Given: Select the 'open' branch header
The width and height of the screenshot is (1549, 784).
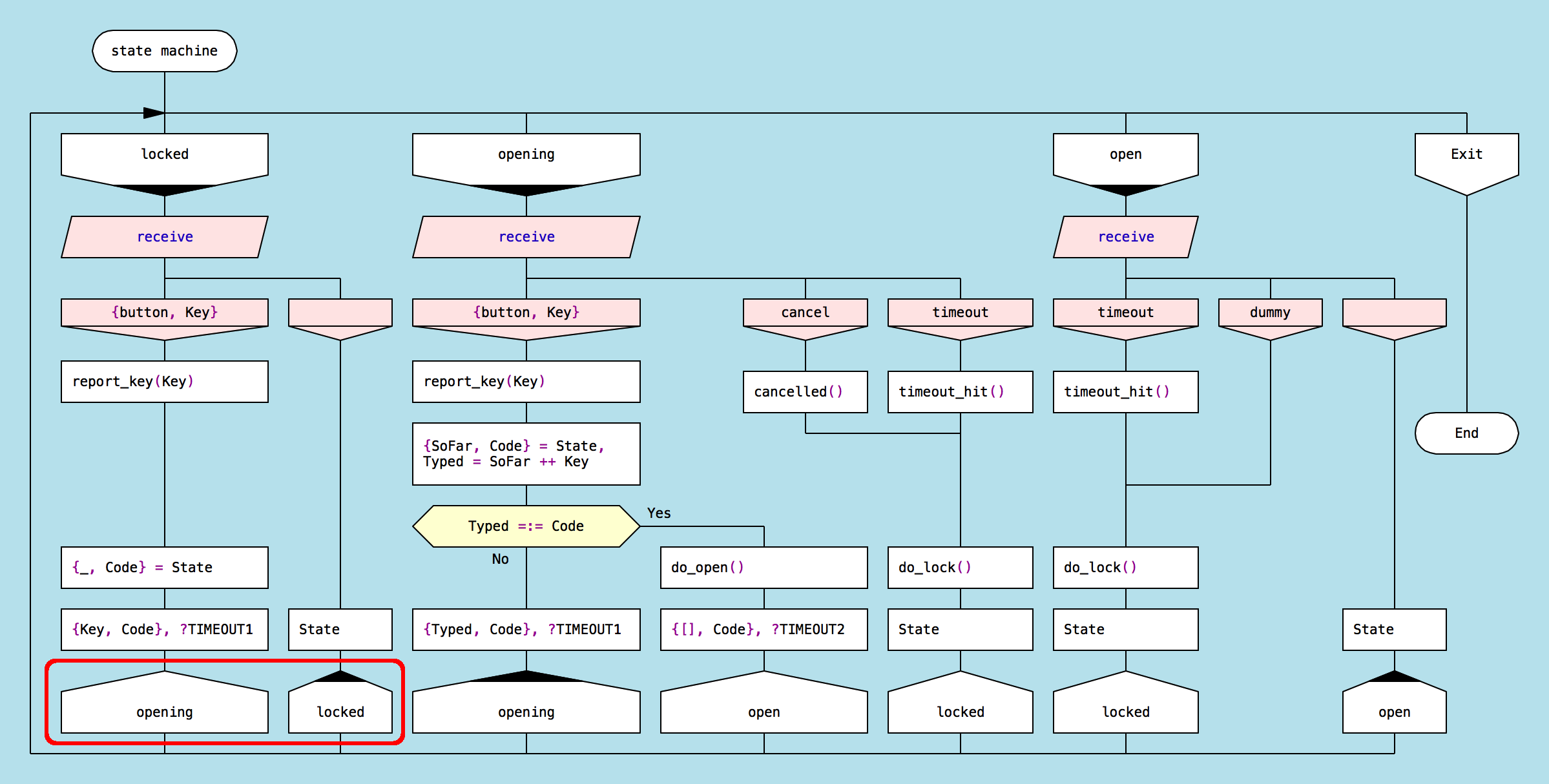Looking at the screenshot, I should pyautogui.click(x=1125, y=155).
